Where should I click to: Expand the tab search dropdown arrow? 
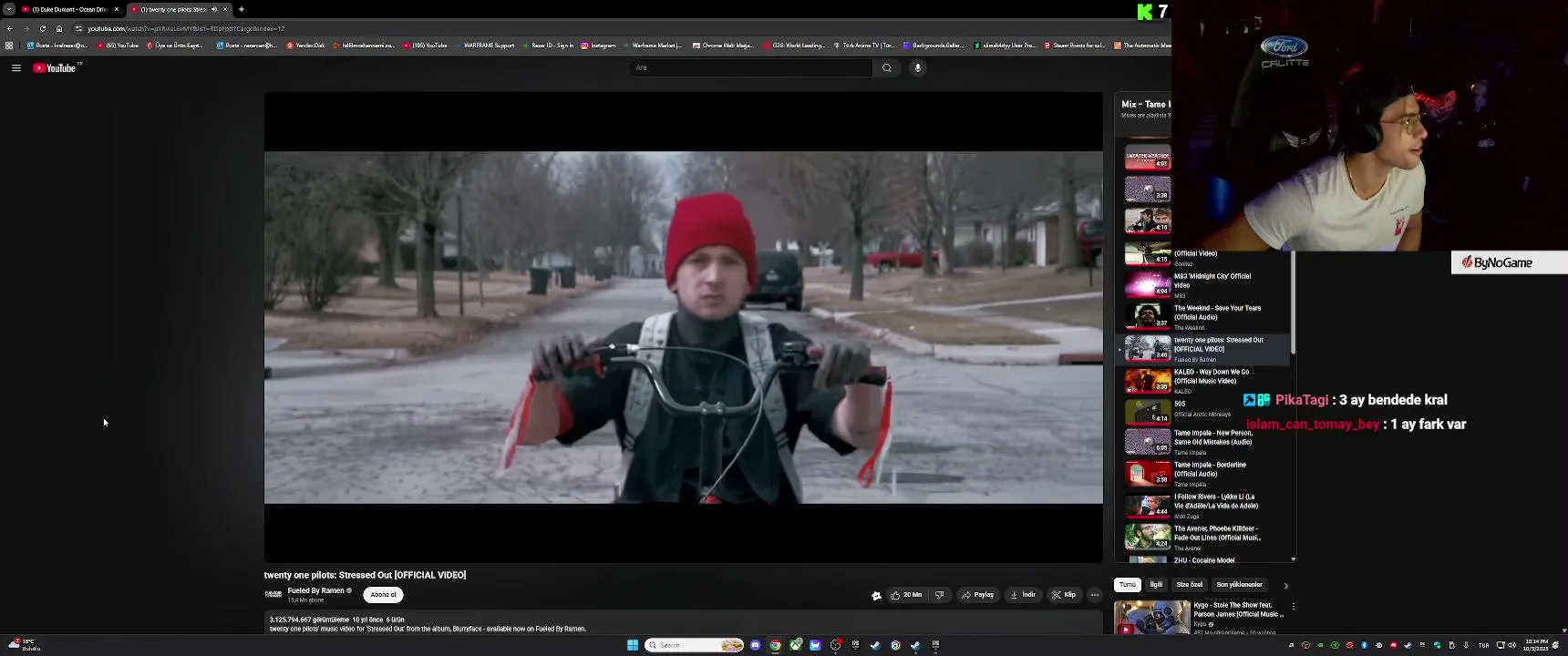coord(8,9)
